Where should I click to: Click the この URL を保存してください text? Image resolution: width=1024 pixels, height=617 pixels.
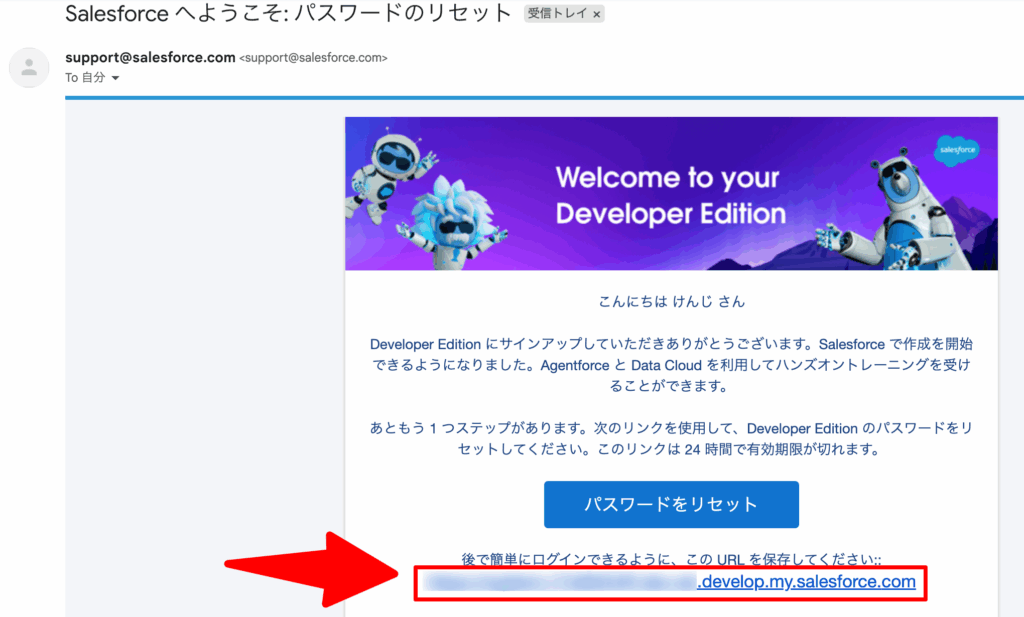point(670,559)
